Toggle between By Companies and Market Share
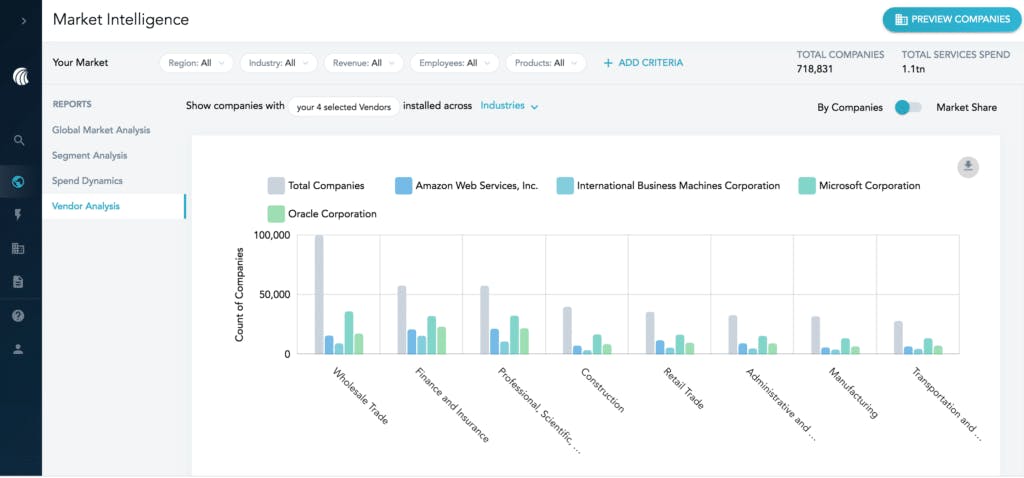Image resolution: width=1024 pixels, height=478 pixels. [x=908, y=107]
